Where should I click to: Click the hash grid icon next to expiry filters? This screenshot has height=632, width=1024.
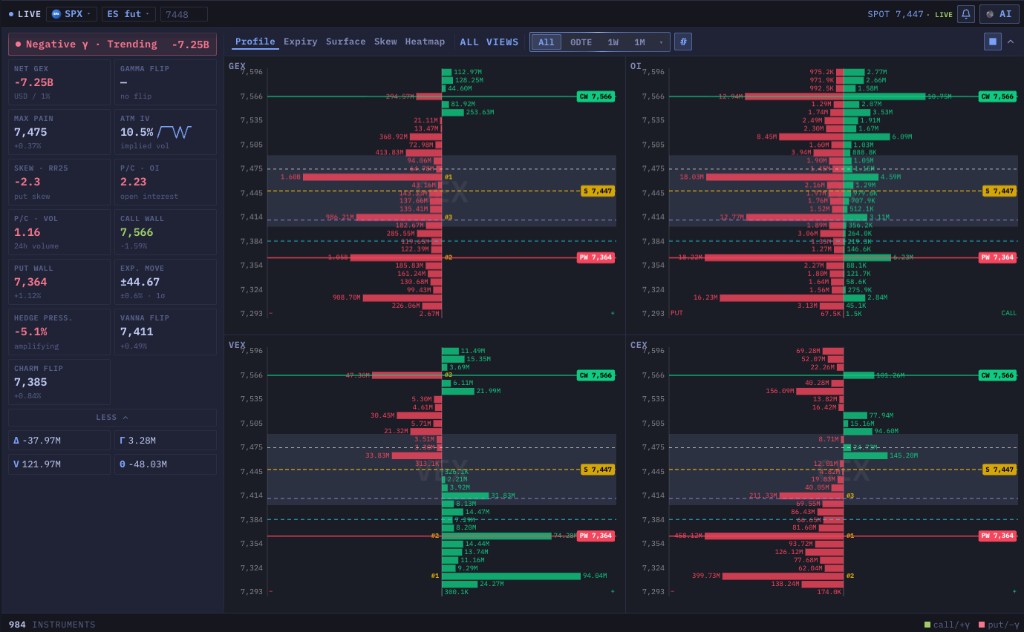point(682,42)
